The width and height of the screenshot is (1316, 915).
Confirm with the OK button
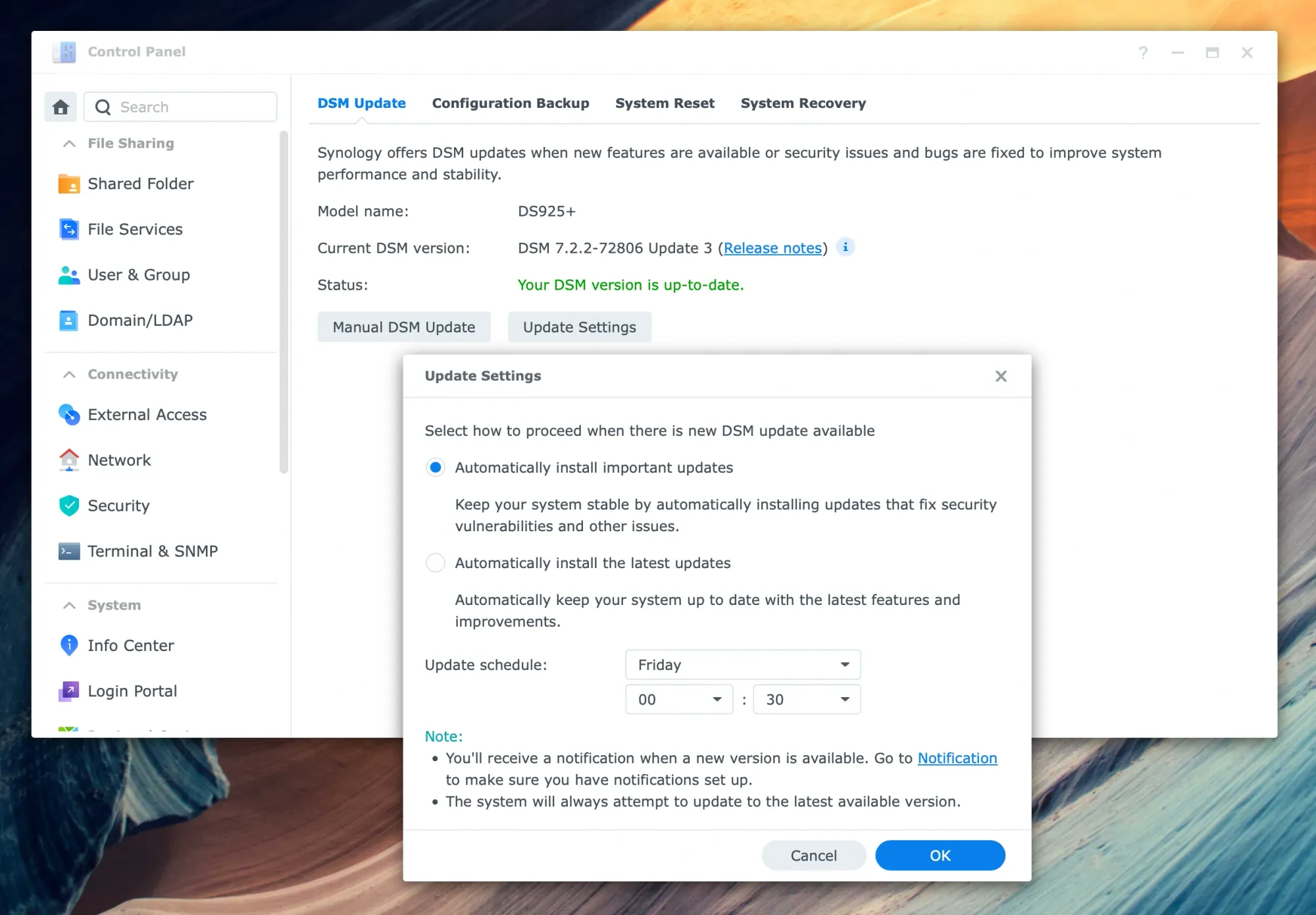tap(940, 856)
